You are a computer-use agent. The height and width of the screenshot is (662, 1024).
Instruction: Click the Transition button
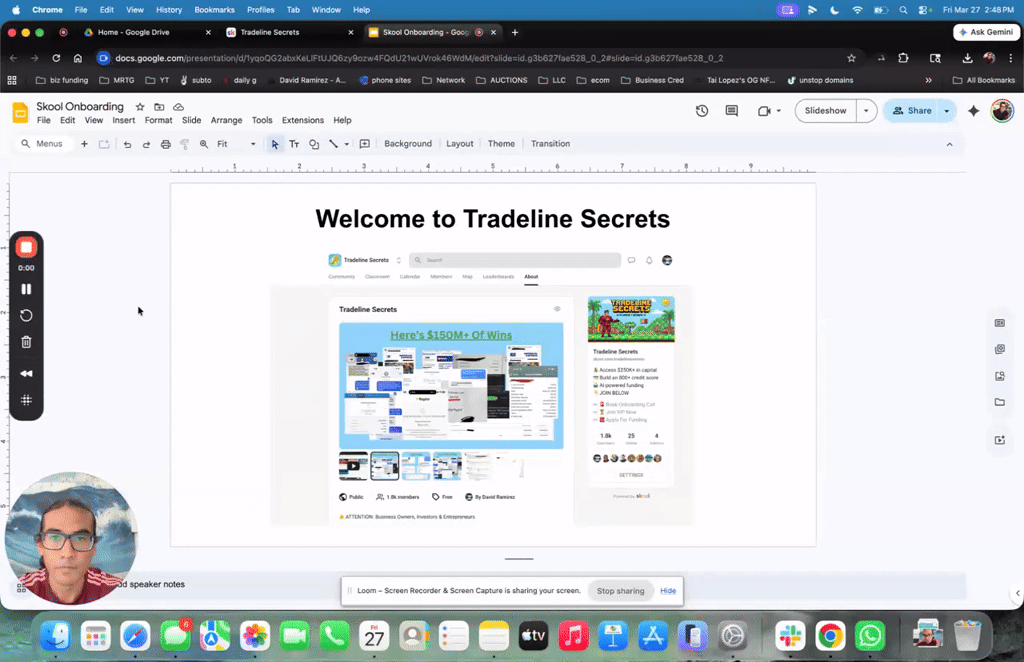551,144
